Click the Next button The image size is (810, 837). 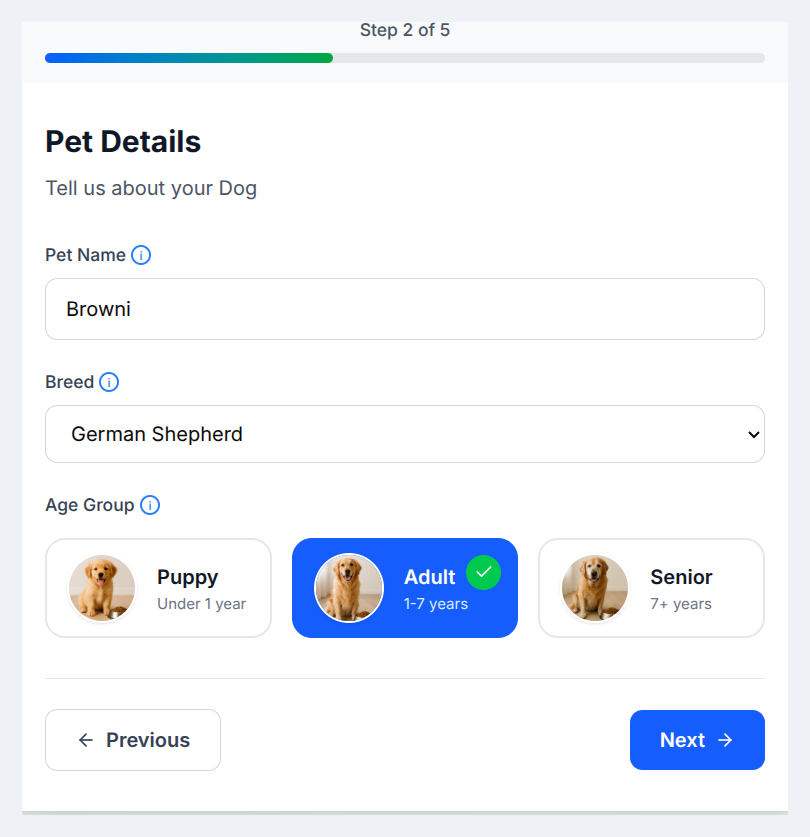coord(697,740)
